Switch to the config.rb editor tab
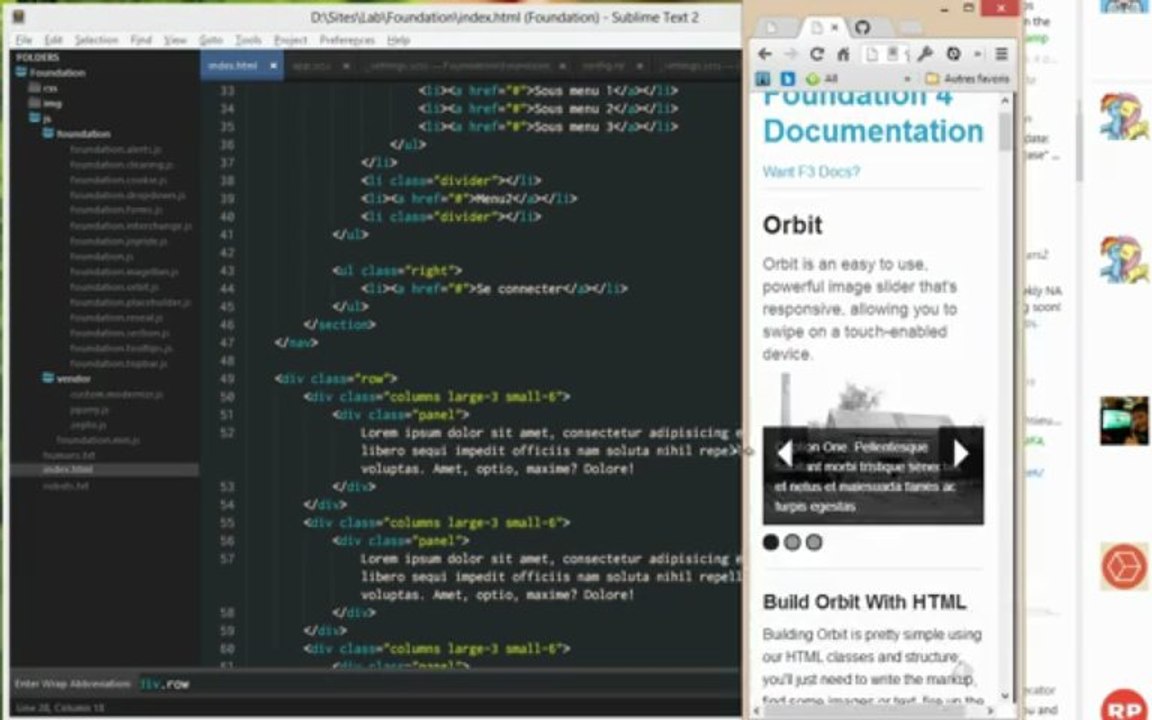 tap(603, 65)
